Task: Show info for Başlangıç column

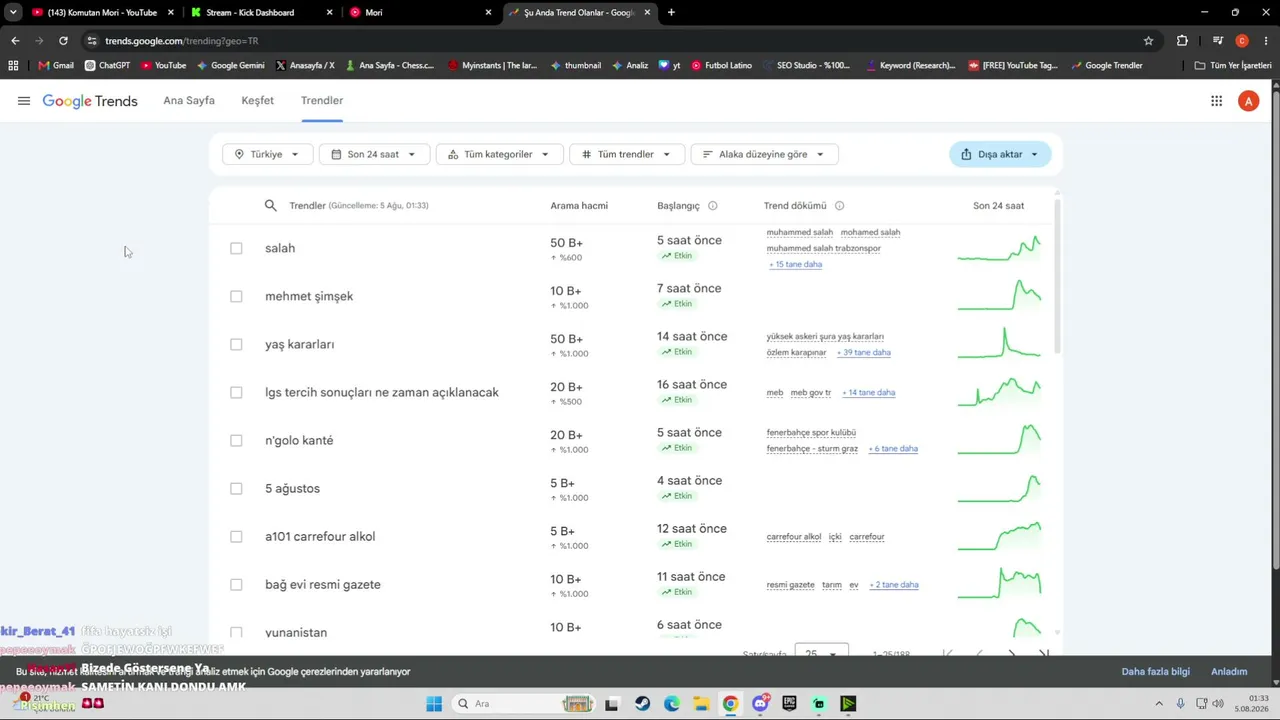Action: pos(713,206)
